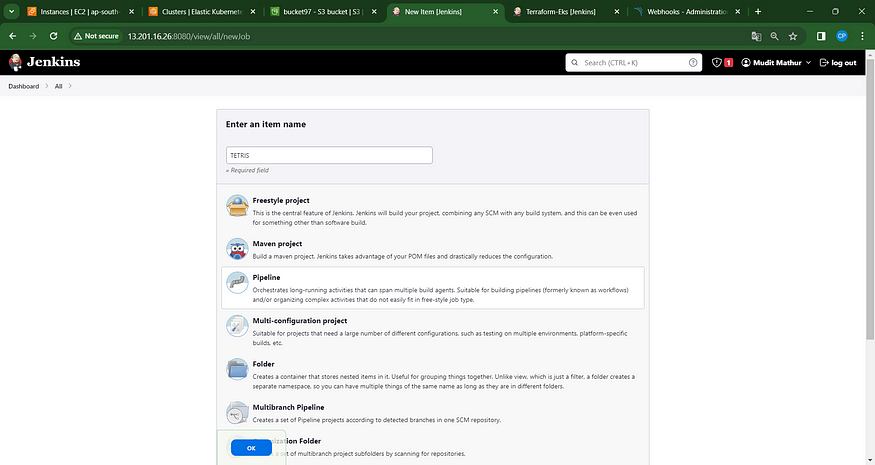Click the red notification badge showing 1
This screenshot has height=465, width=875.
[x=728, y=63]
